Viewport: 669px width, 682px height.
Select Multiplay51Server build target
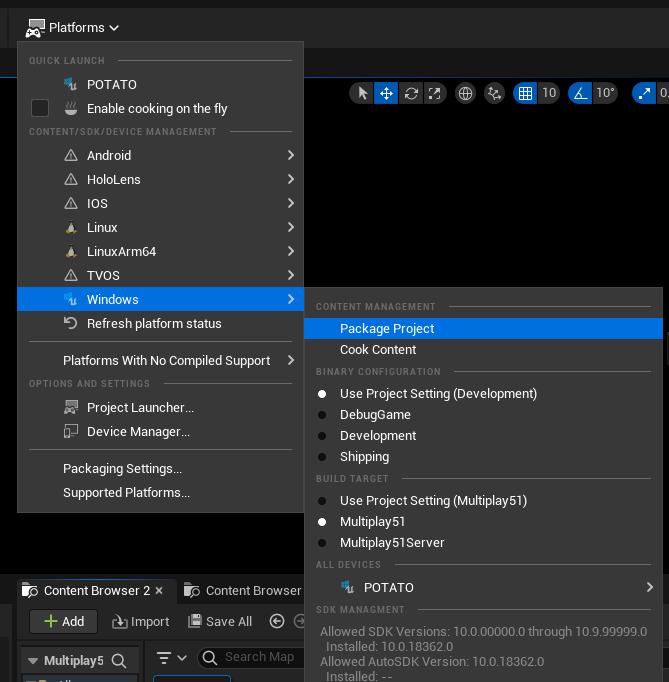click(392, 543)
